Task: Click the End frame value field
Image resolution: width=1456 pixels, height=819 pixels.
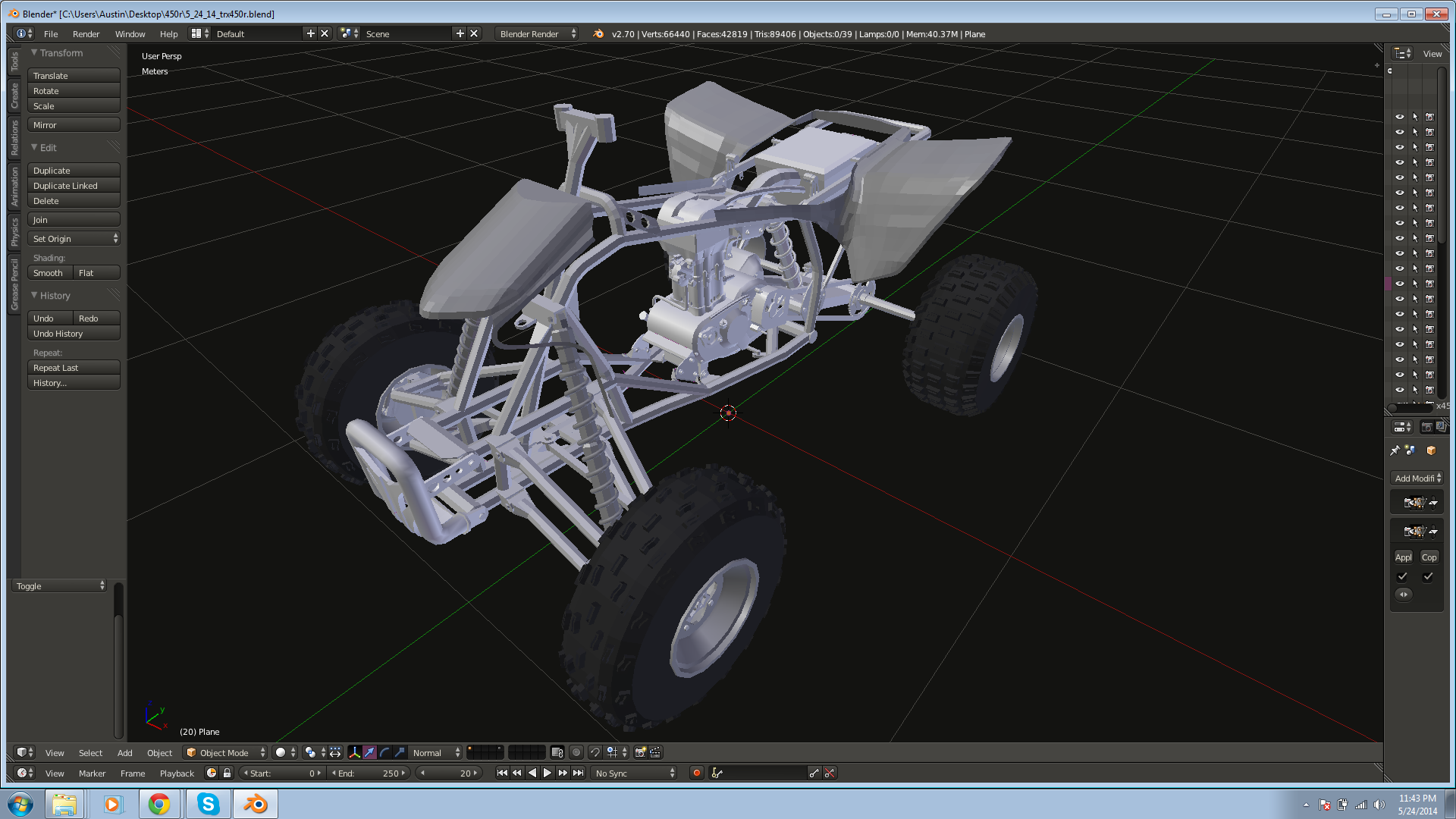Action: [x=369, y=773]
